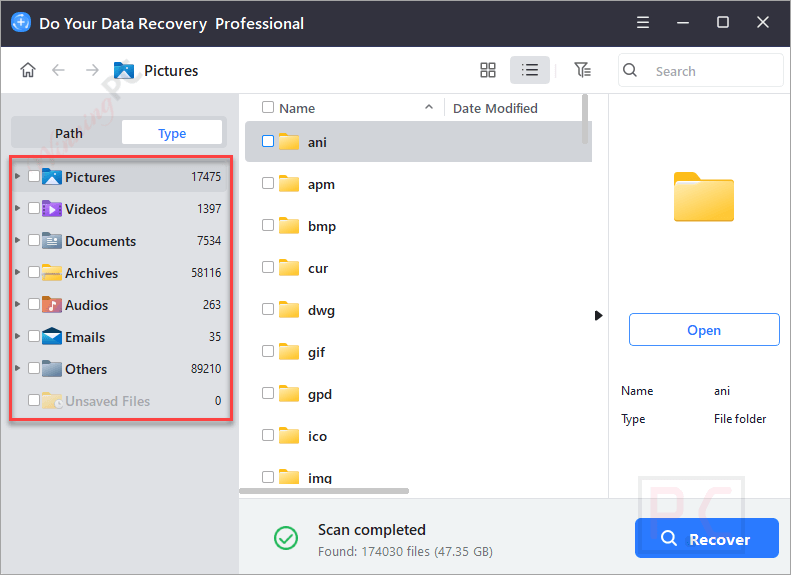791x575 pixels.
Task: Click the gif folder icon
Action: point(289,352)
